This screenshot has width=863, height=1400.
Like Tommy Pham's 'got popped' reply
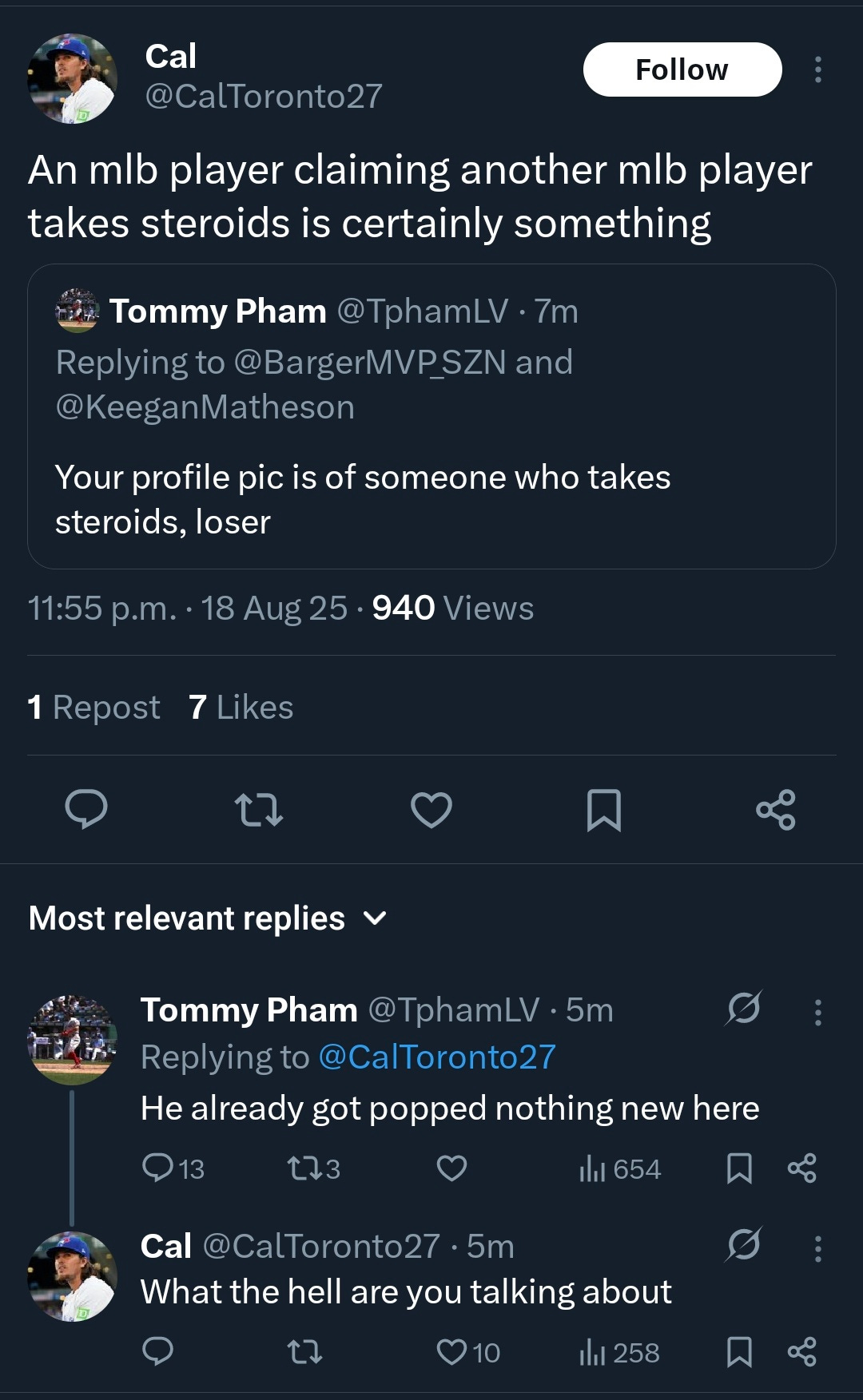coord(451,1168)
